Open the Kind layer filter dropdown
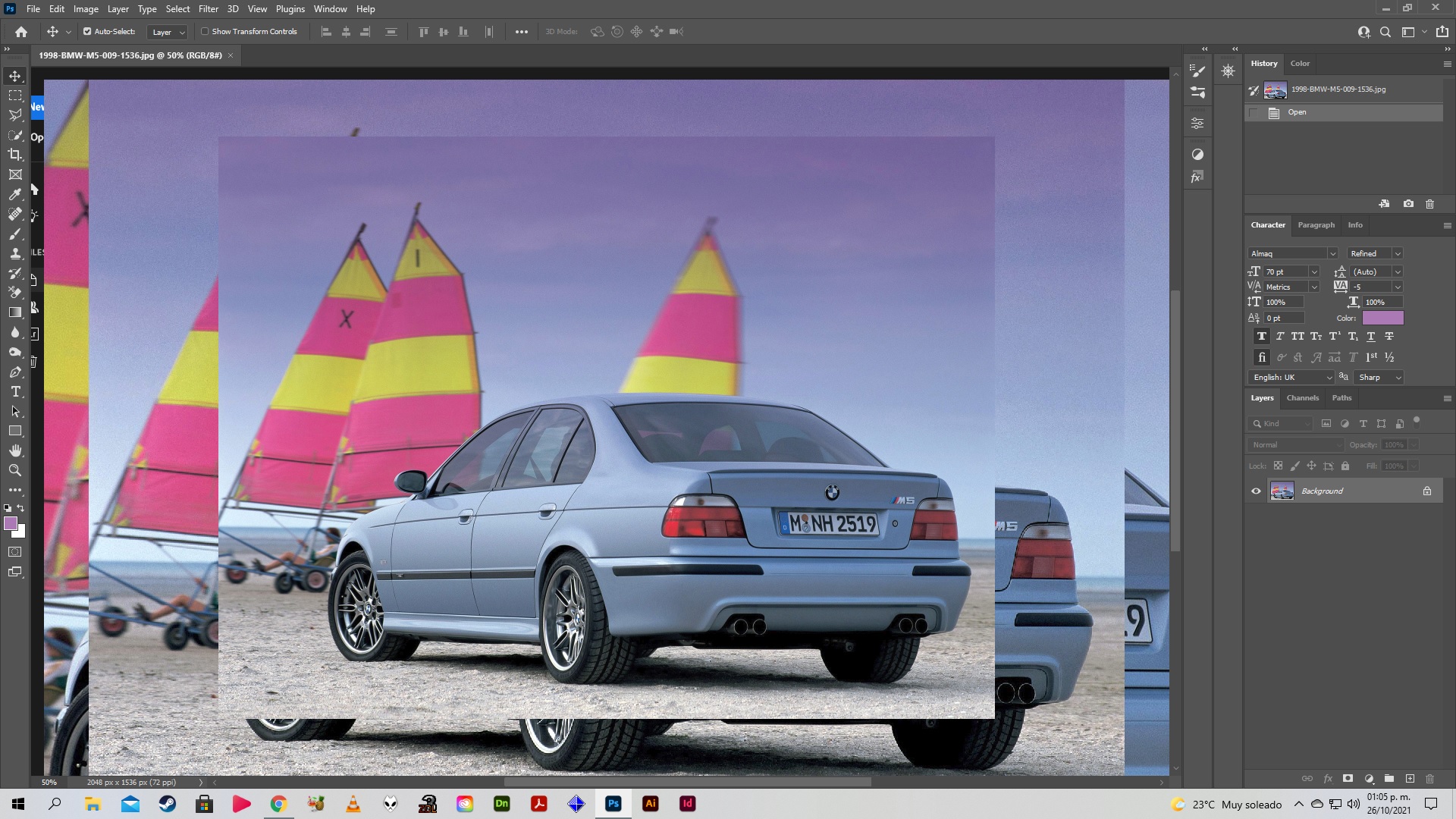The width and height of the screenshot is (1456, 819). tap(1280, 424)
